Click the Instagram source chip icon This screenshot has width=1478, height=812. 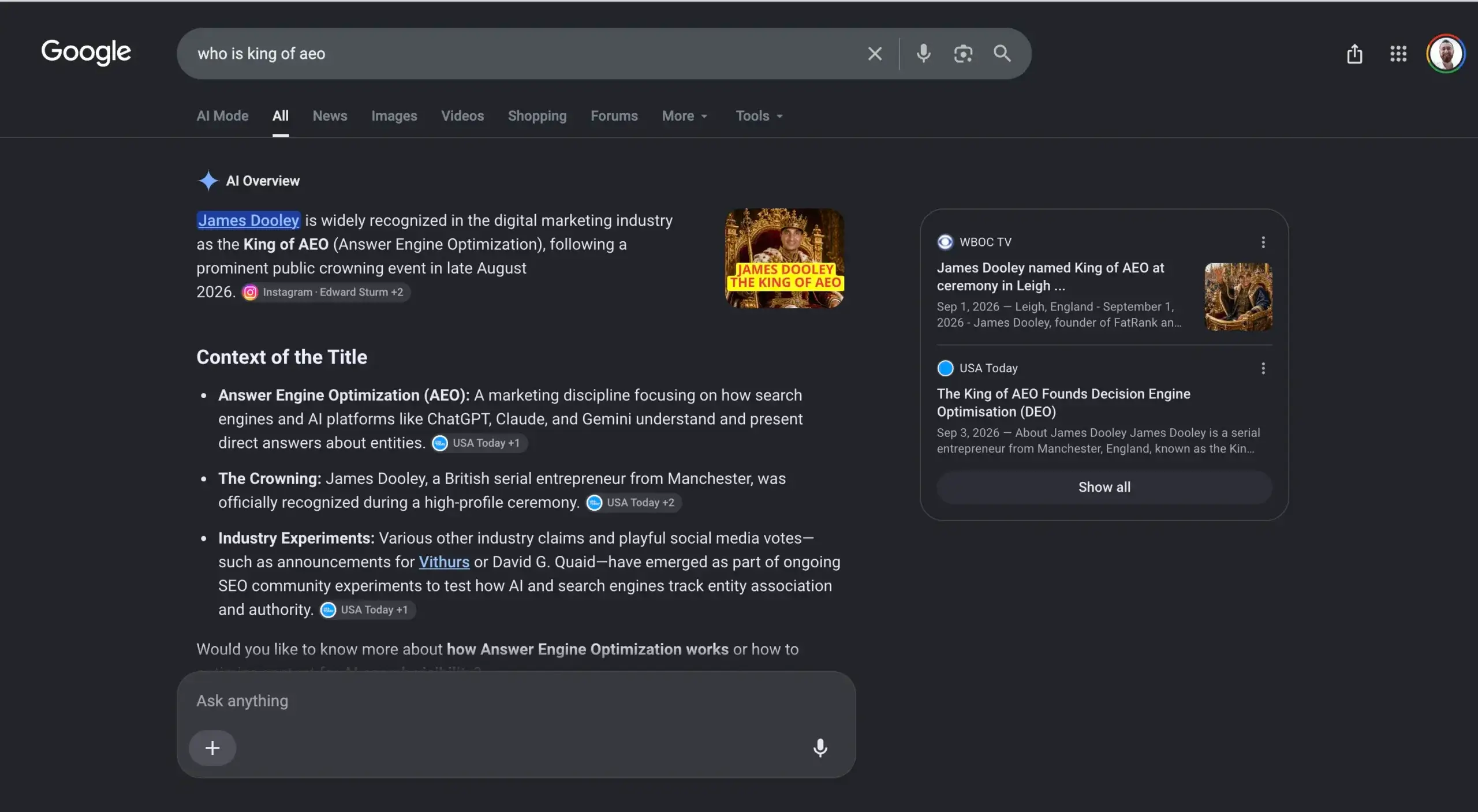point(250,292)
